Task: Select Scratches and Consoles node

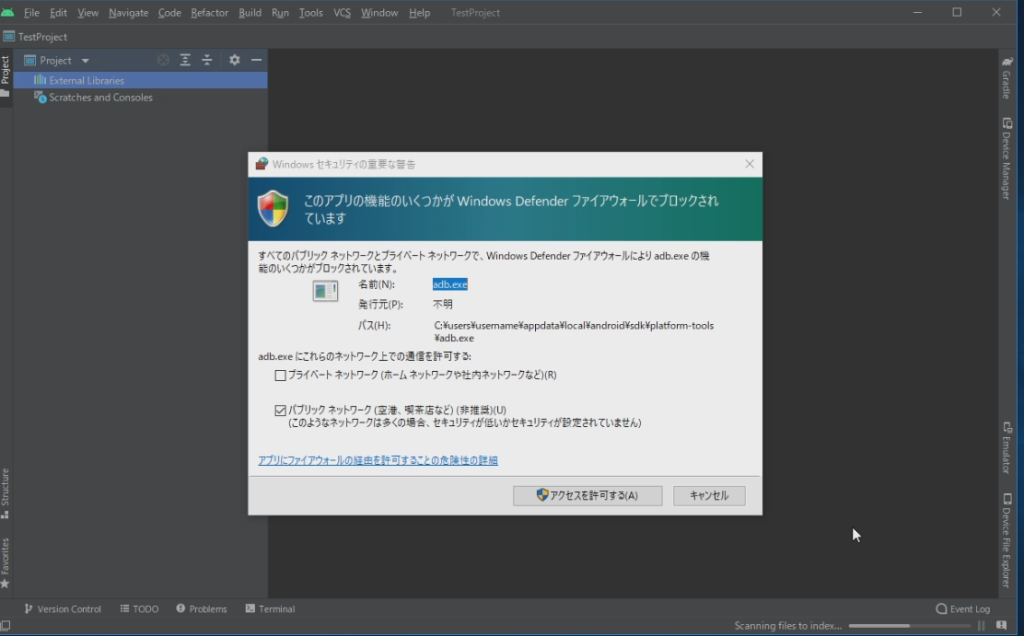Action: (x=100, y=97)
